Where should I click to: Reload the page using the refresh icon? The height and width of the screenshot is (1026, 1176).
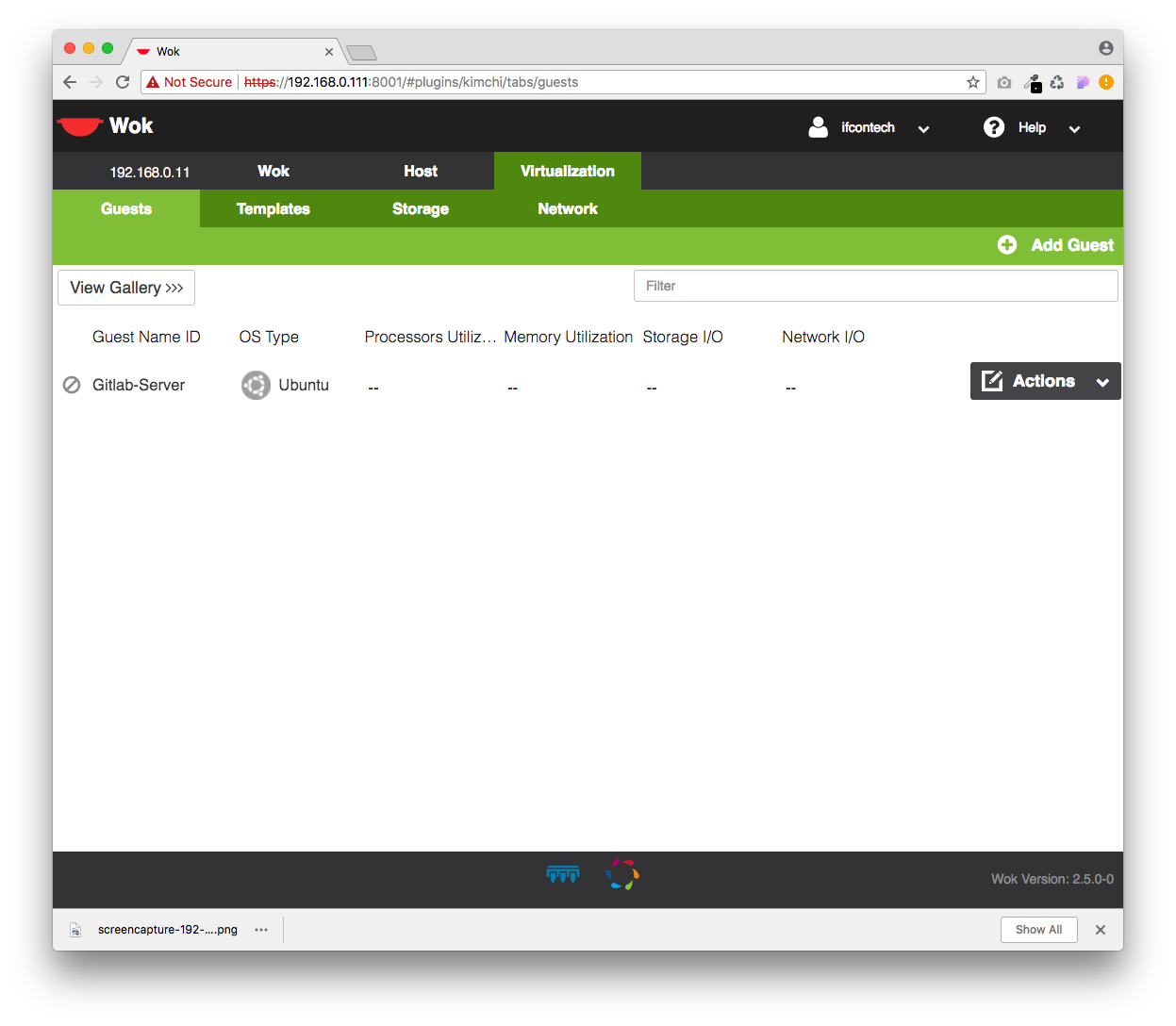click(123, 82)
